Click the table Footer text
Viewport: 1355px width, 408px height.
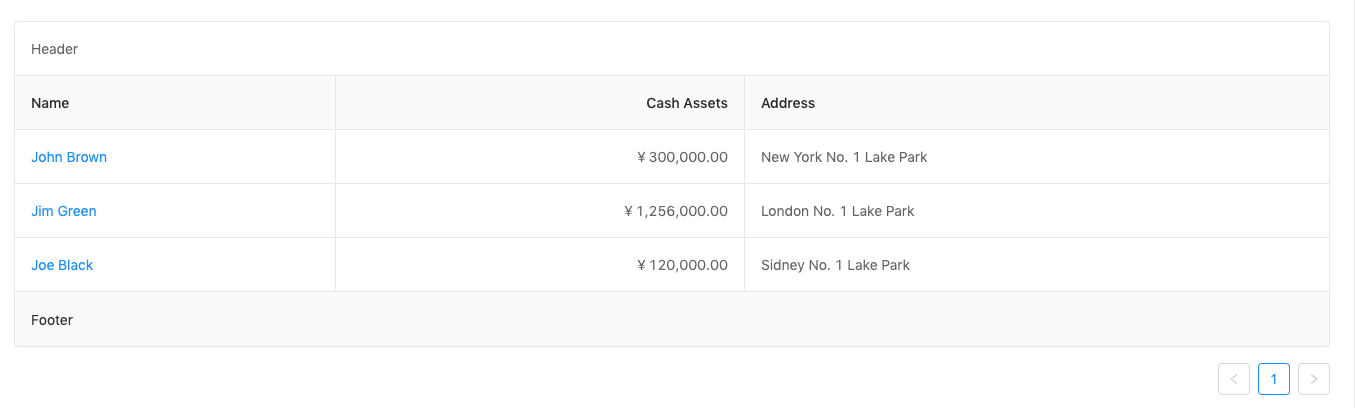pyautogui.click(x=52, y=320)
